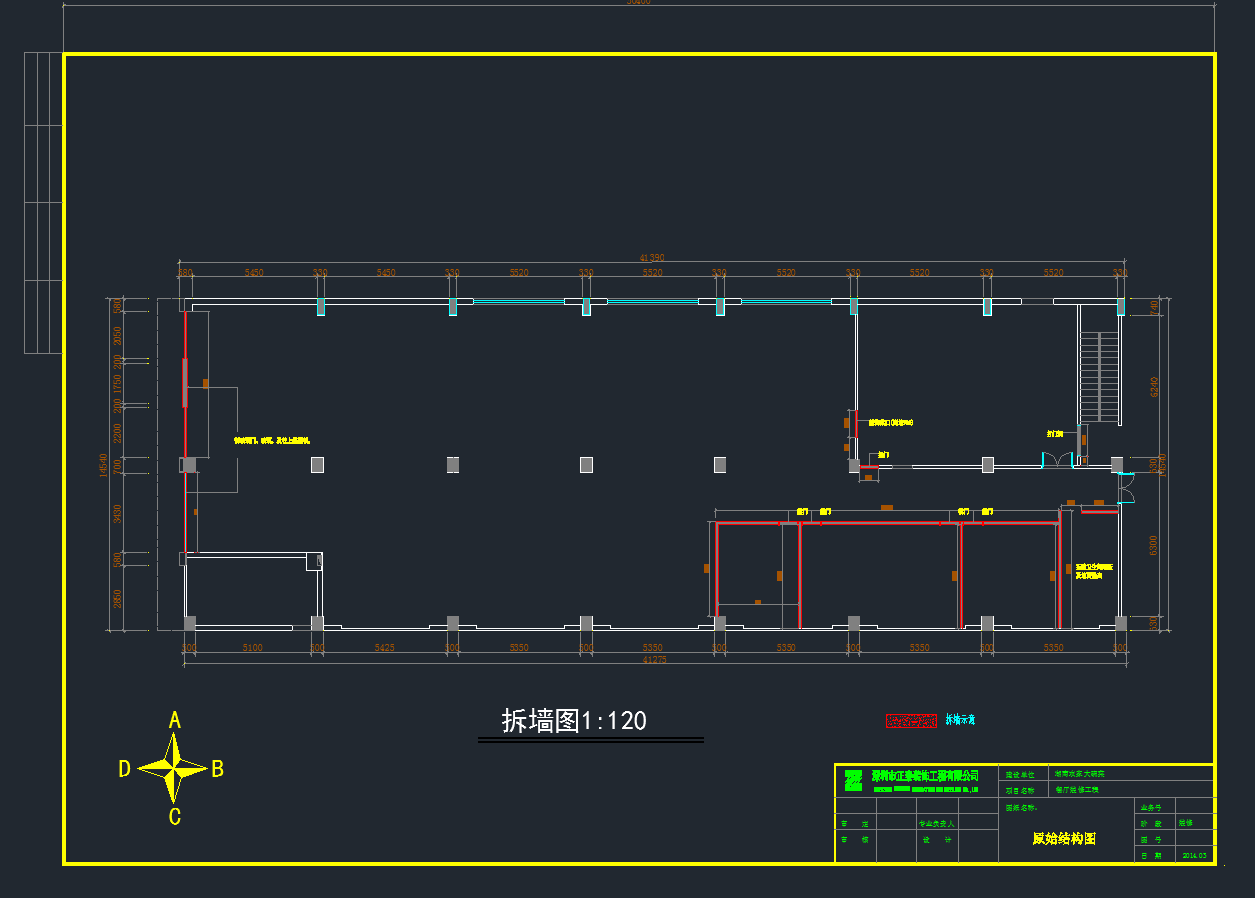This screenshot has width=1255, height=898.
Task: Pick the red hatched demolition legend swatch
Action: (911, 720)
